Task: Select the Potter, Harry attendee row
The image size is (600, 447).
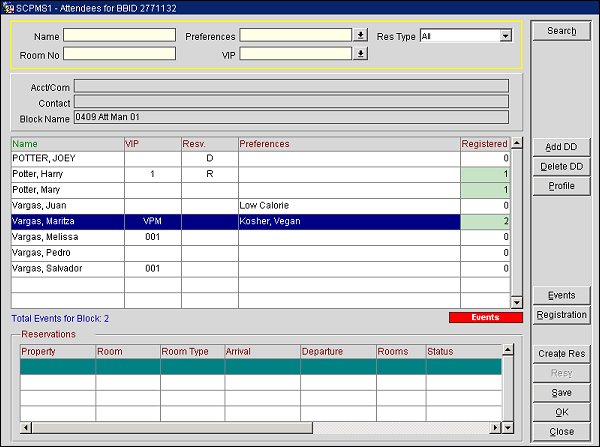Action: click(x=66, y=174)
